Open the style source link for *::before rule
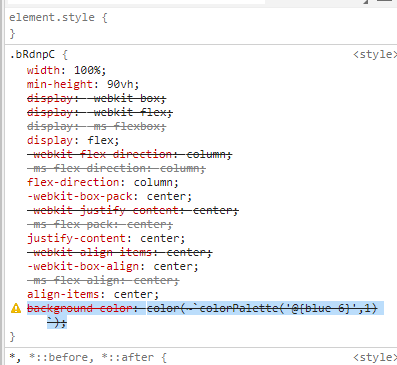Screen dimensions: 397x365 pyautogui.click(x=375, y=357)
